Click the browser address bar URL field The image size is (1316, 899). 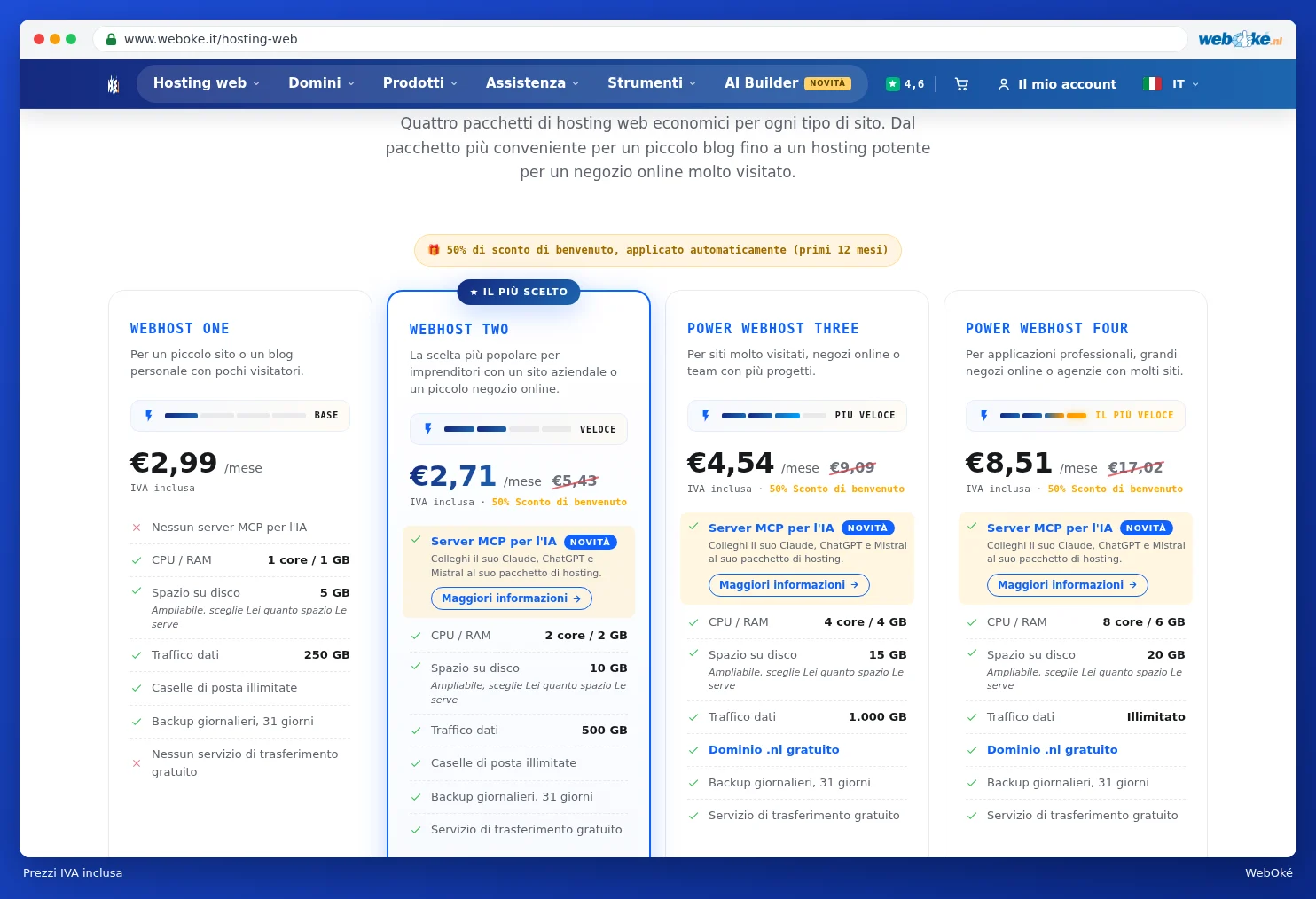tap(638, 39)
